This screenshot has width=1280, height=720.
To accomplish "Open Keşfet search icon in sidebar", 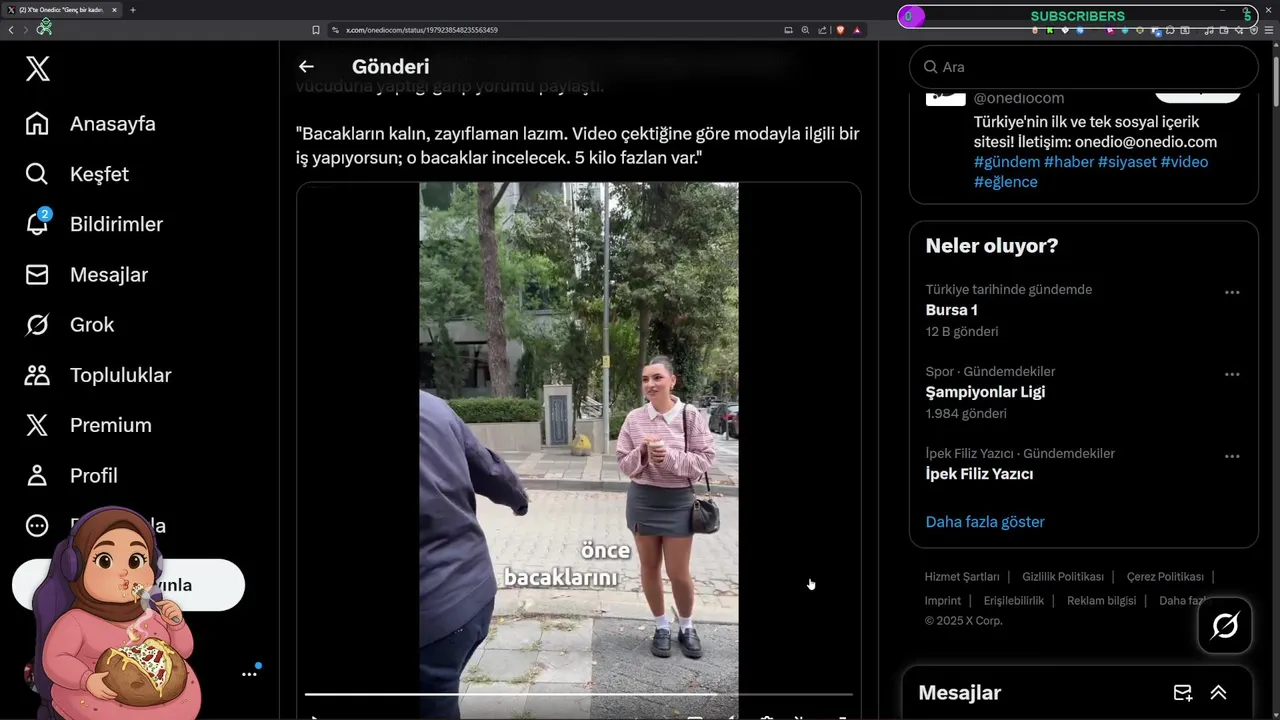I will pos(37,174).
